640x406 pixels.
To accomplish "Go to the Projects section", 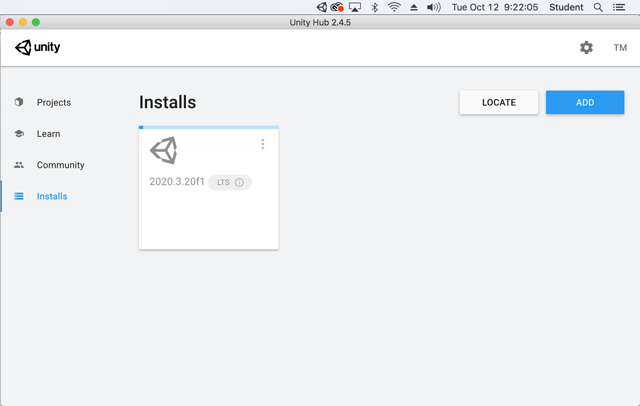I will 53,102.
